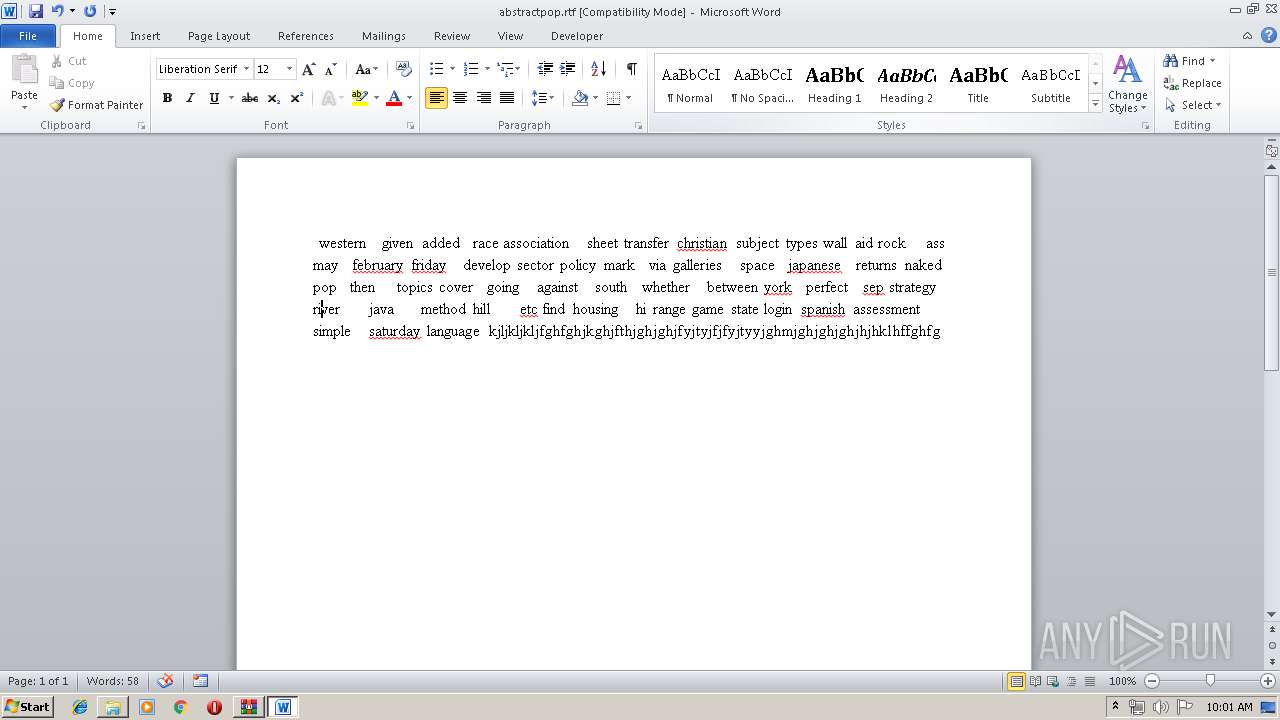This screenshot has width=1280, height=720.
Task: Switch to the Developer tab
Action: [577, 35]
